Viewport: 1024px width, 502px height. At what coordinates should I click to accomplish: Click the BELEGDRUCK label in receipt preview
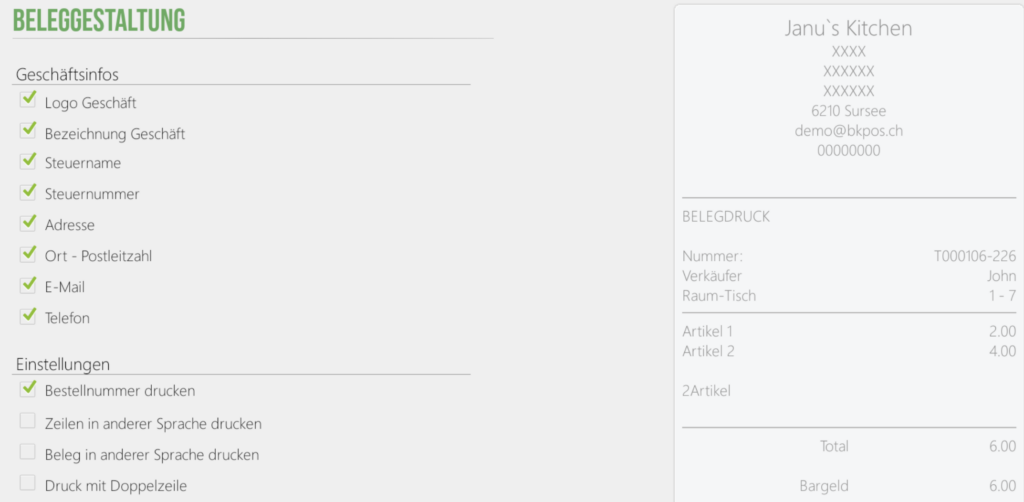point(726,217)
